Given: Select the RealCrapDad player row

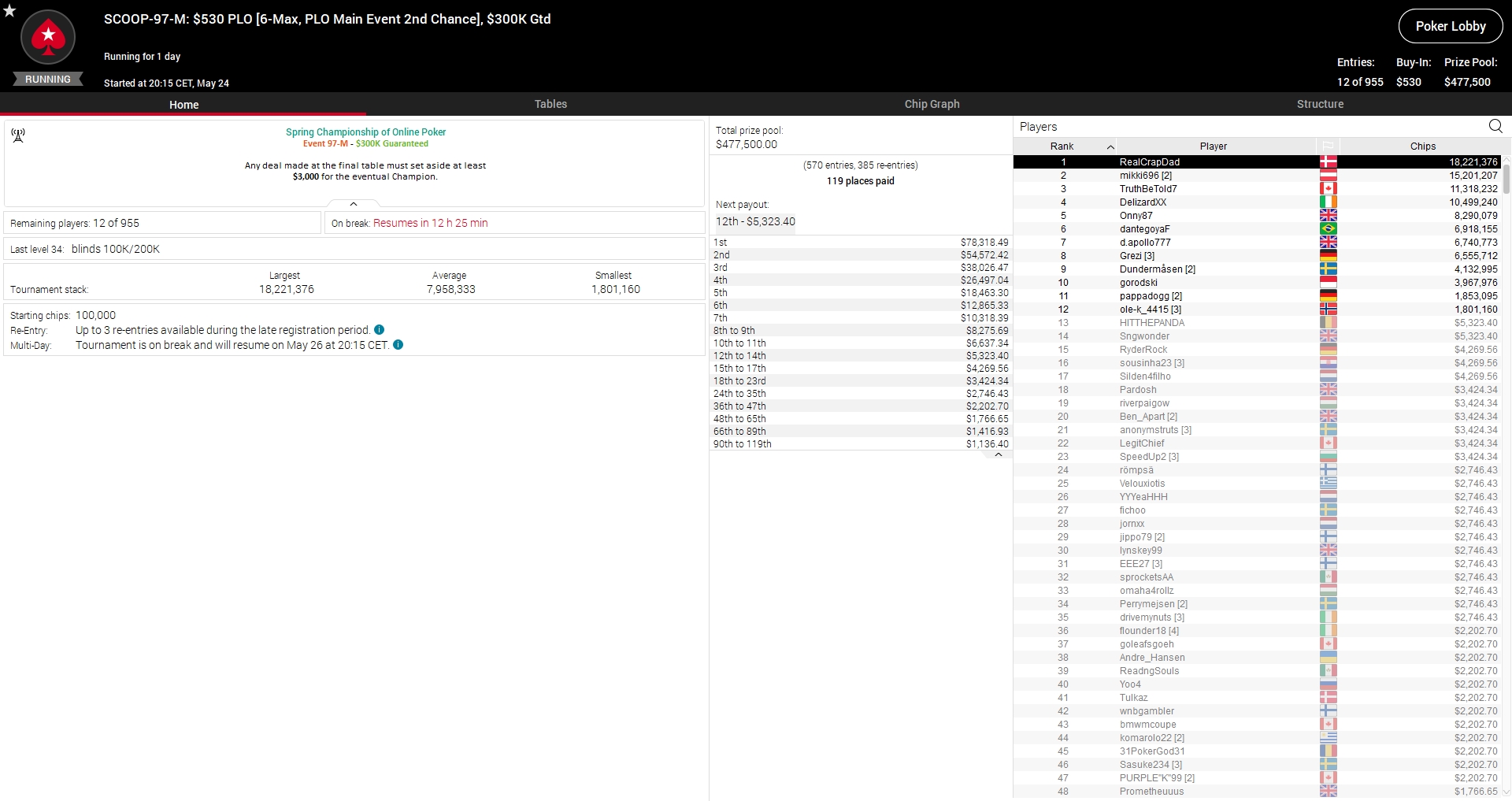Looking at the screenshot, I should [1257, 162].
